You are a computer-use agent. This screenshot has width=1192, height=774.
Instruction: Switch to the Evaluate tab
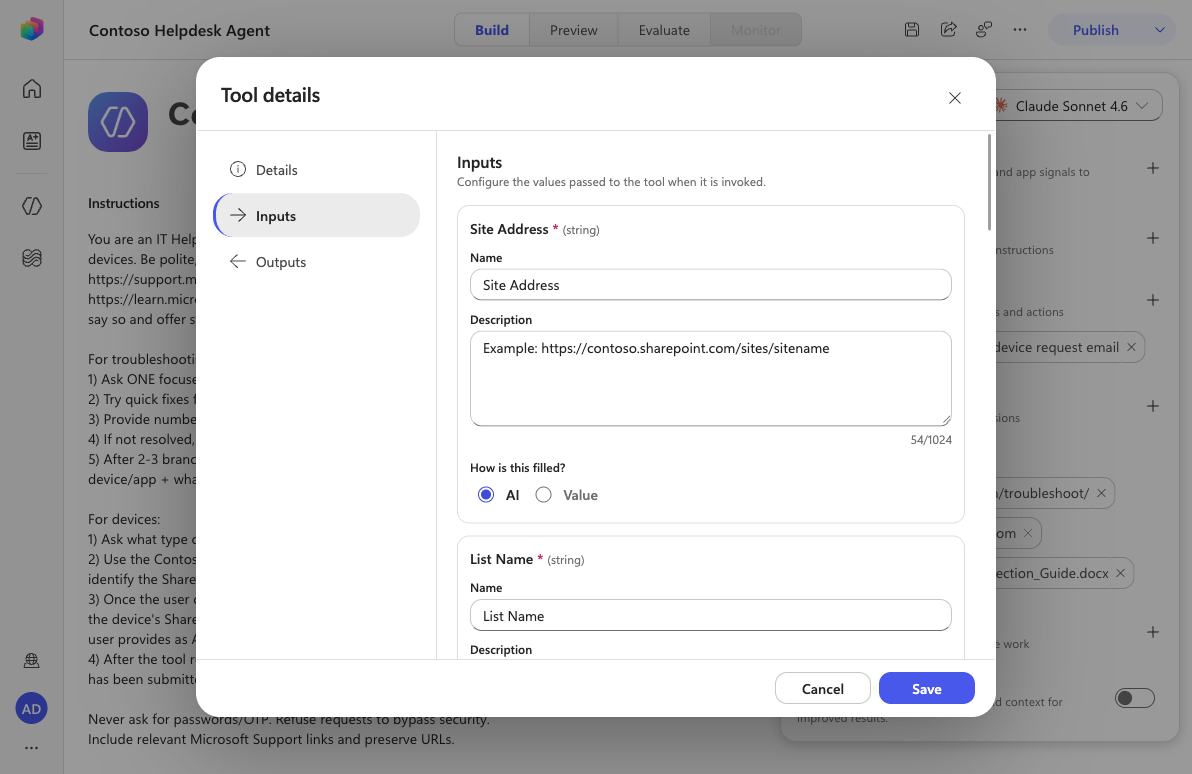(664, 30)
